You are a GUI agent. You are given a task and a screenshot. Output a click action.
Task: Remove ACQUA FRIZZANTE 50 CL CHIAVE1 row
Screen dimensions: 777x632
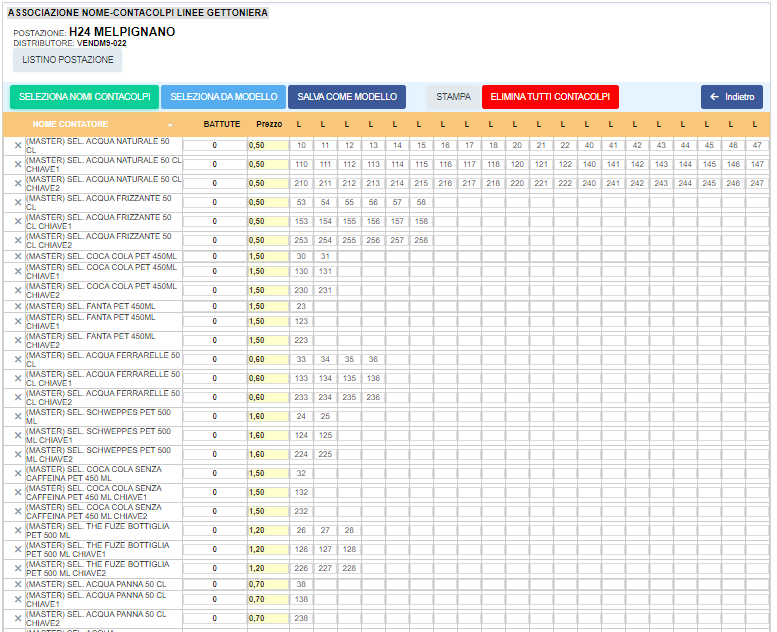click(18, 221)
